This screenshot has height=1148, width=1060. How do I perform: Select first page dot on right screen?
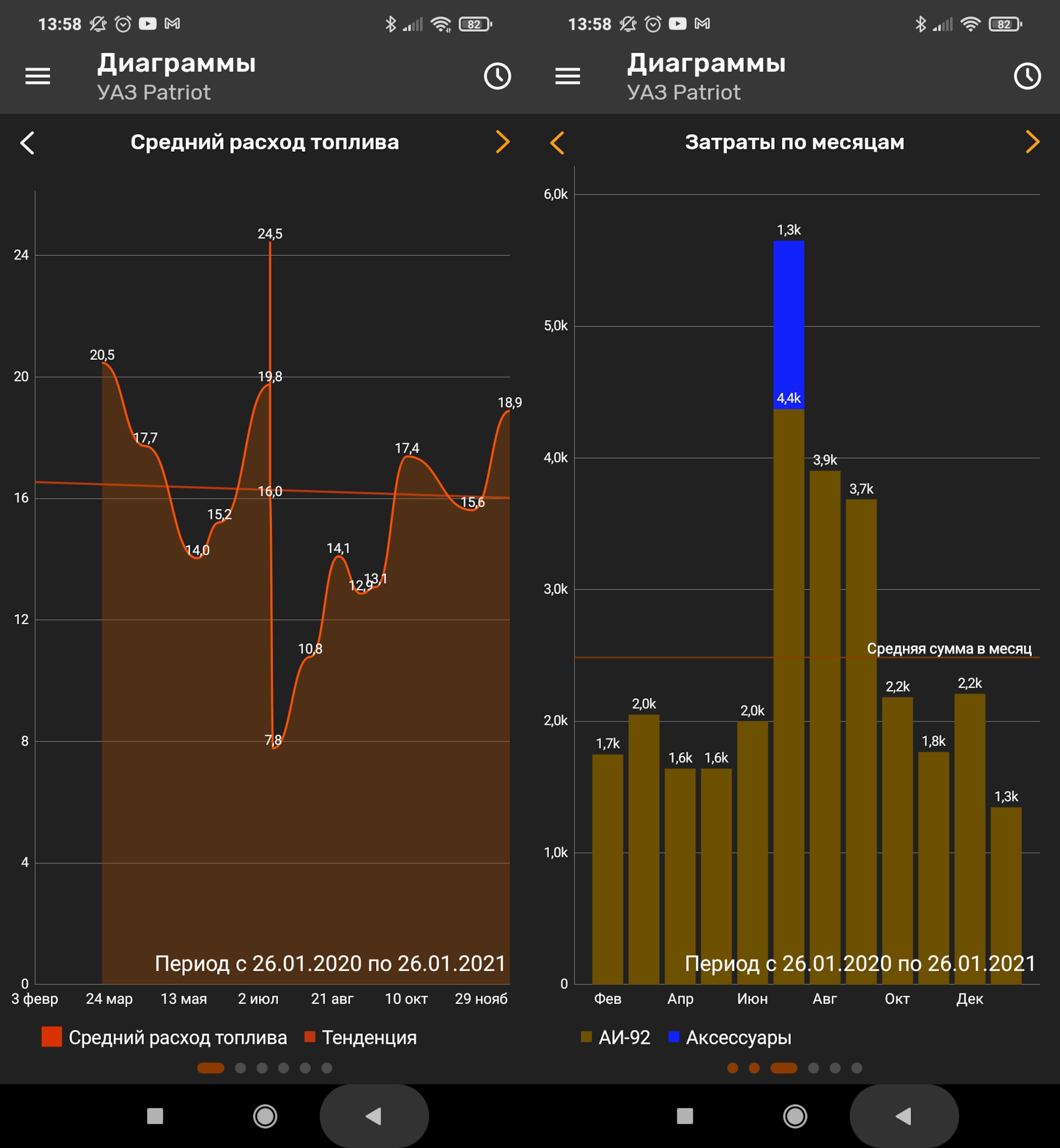point(732,1068)
